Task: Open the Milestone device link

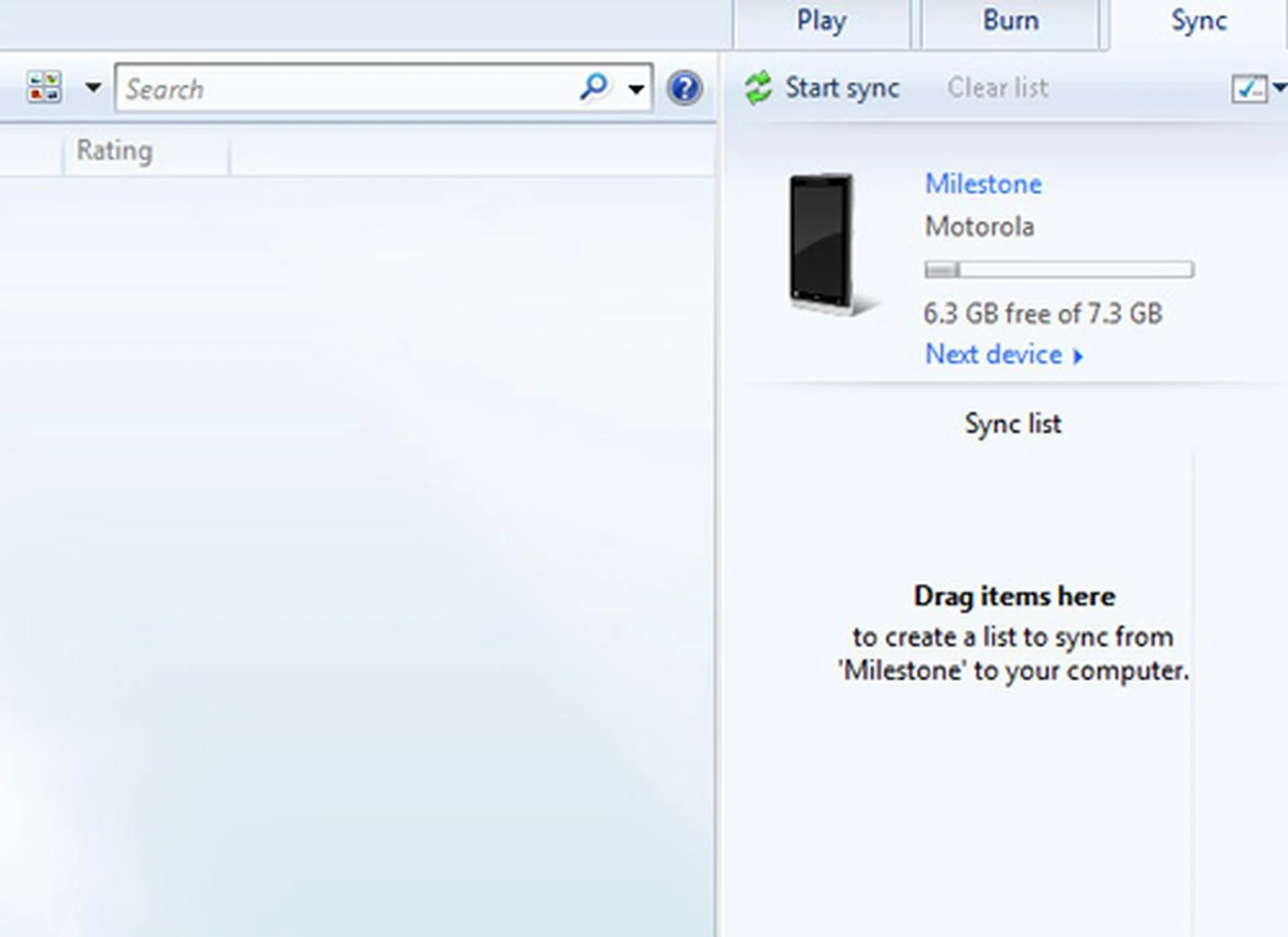Action: (x=983, y=184)
